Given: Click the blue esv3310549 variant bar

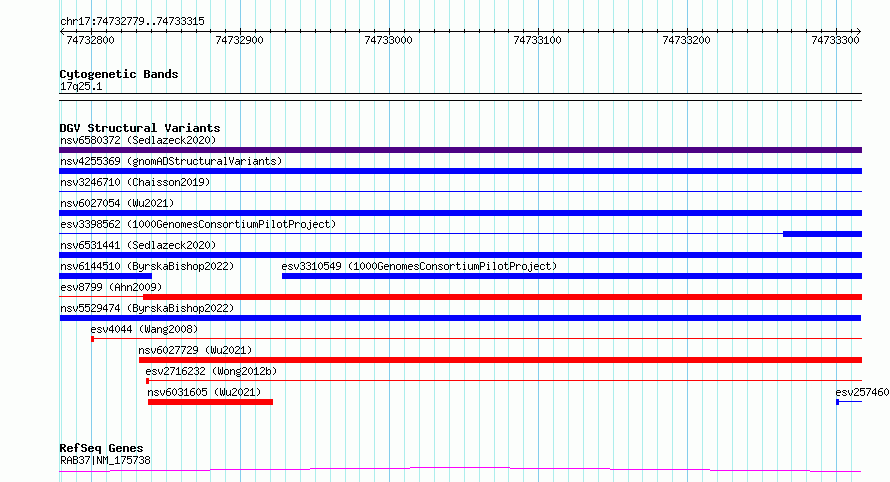Looking at the screenshot, I should [572, 276].
